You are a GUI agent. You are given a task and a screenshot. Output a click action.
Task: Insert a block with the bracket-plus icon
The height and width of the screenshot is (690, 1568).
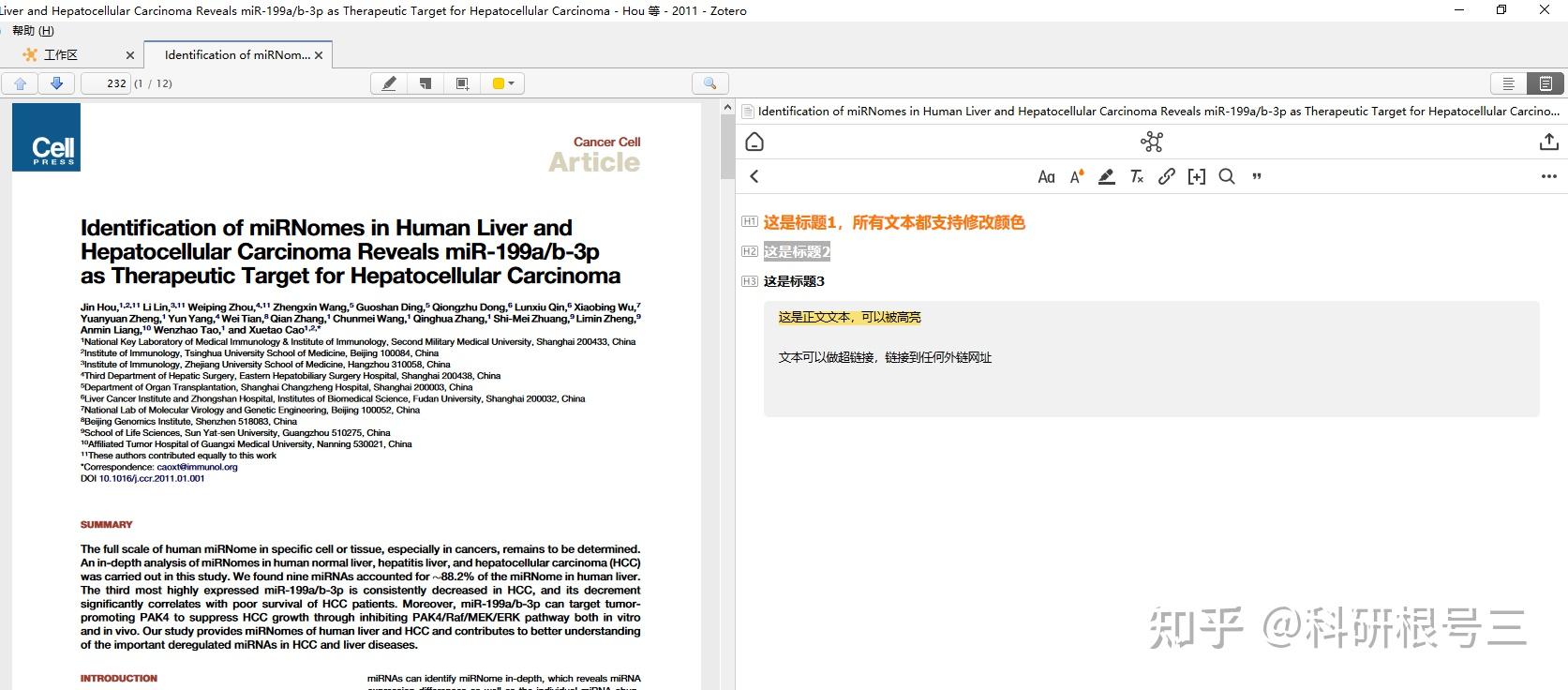tap(1197, 176)
